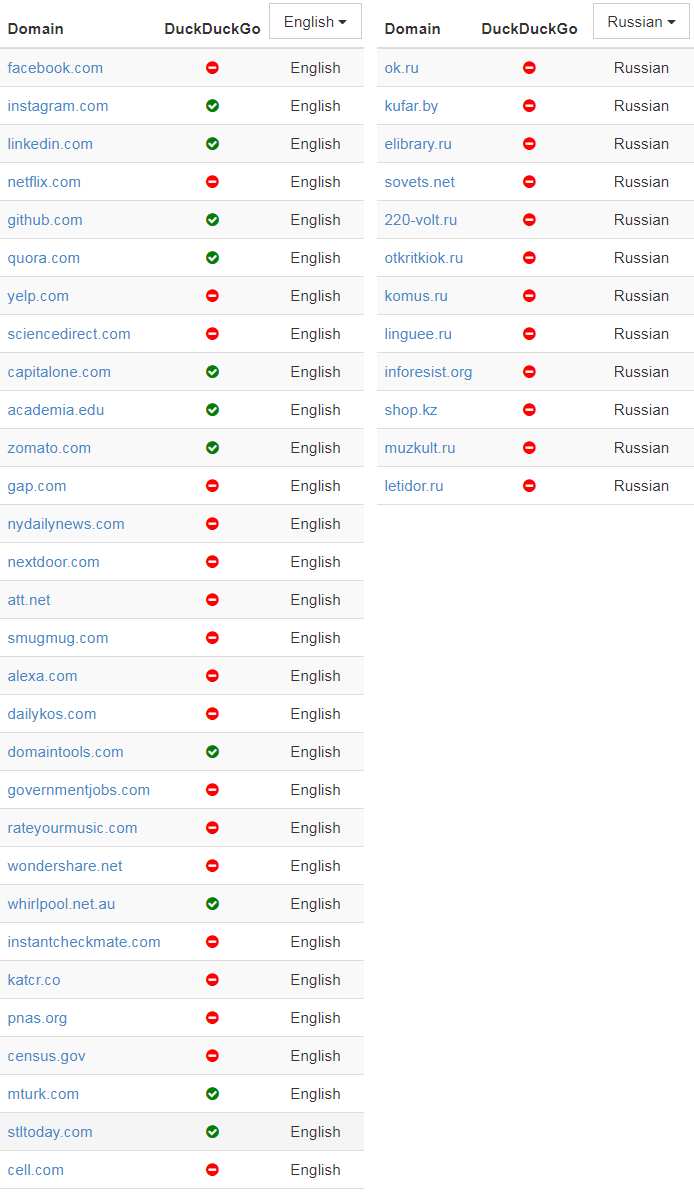Click the Domain column header
The image size is (694, 1194).
(x=35, y=29)
